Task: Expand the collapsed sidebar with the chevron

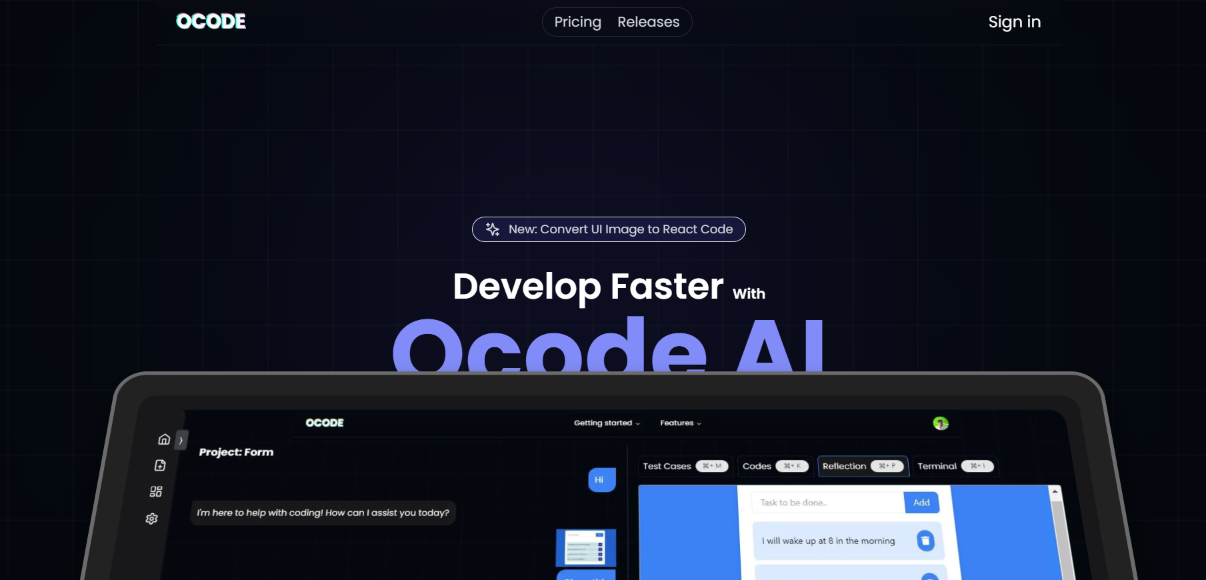Action: [x=180, y=439]
